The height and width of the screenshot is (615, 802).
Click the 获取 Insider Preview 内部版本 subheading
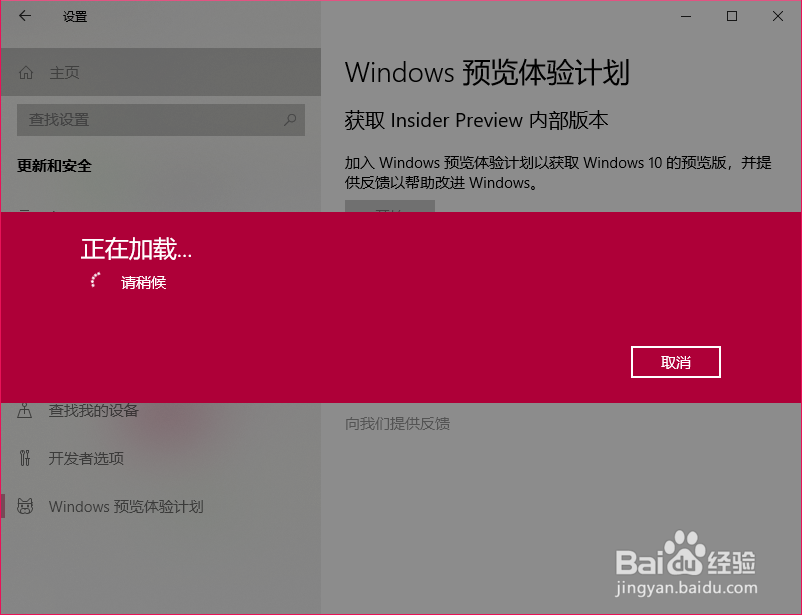(x=476, y=120)
